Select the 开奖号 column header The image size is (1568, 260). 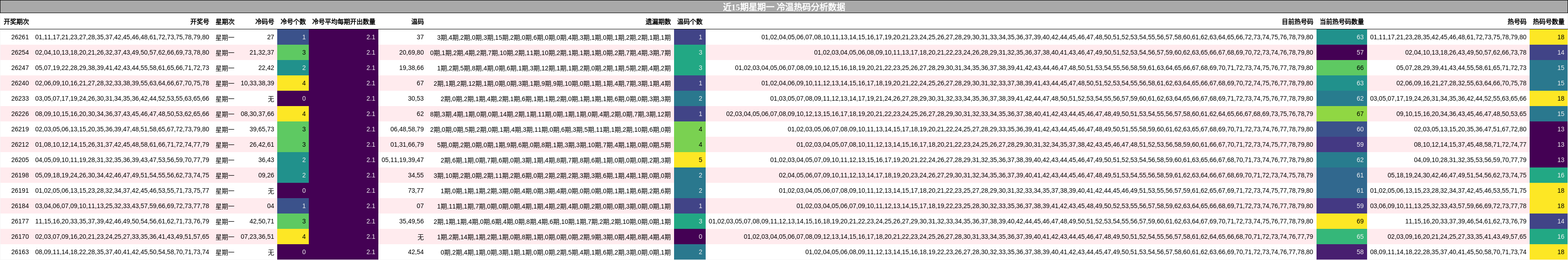[199, 21]
